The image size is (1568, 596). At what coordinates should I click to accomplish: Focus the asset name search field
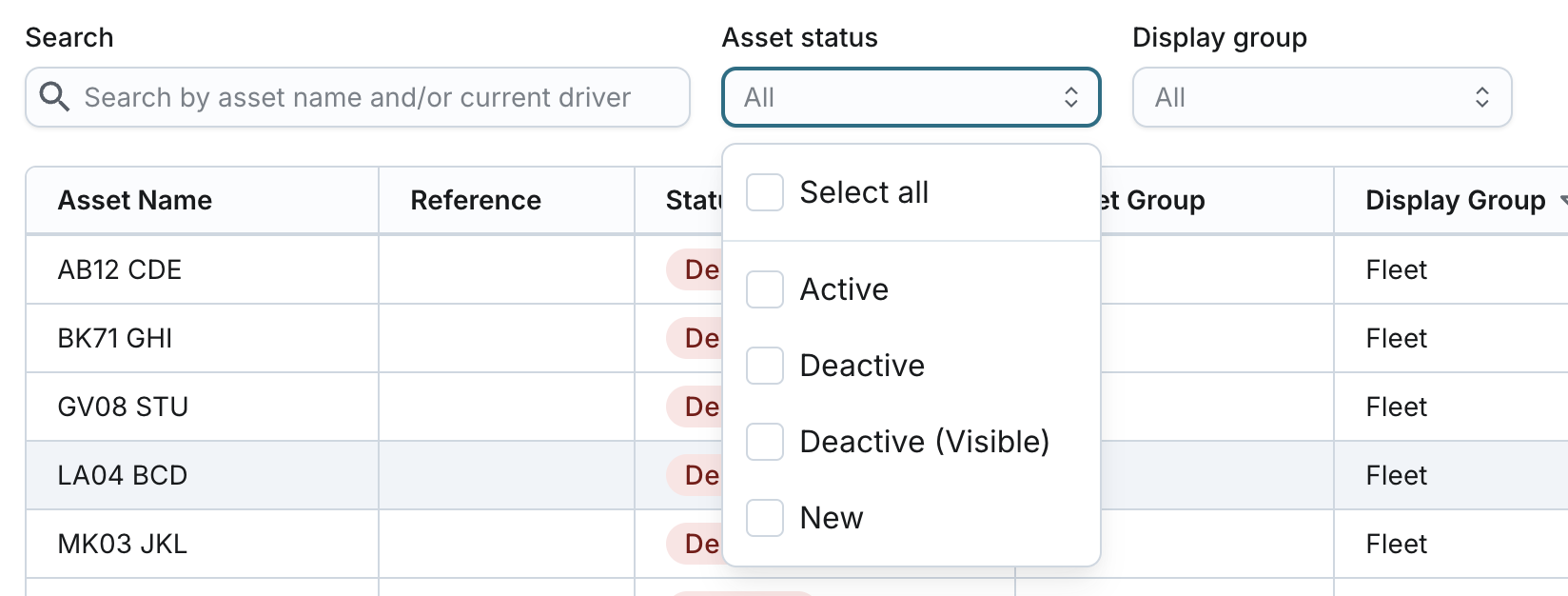click(371, 97)
